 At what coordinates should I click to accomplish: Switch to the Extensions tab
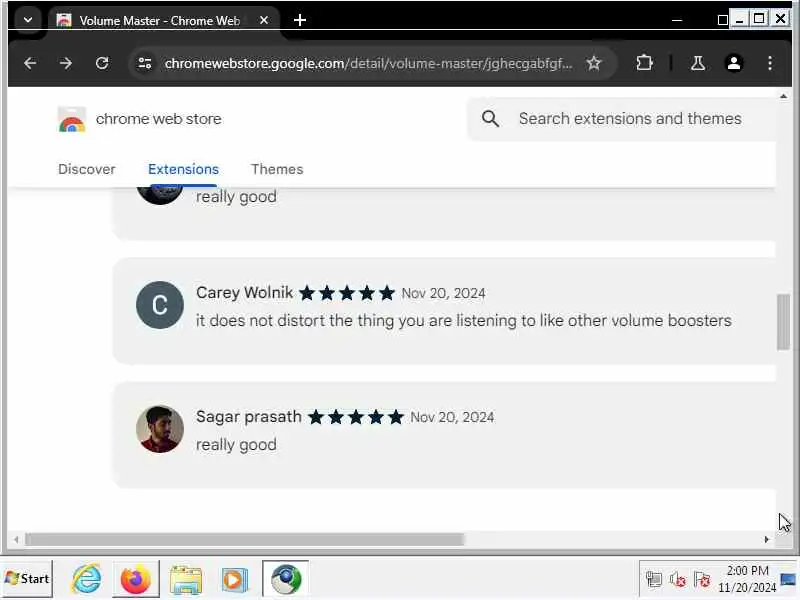tap(183, 169)
